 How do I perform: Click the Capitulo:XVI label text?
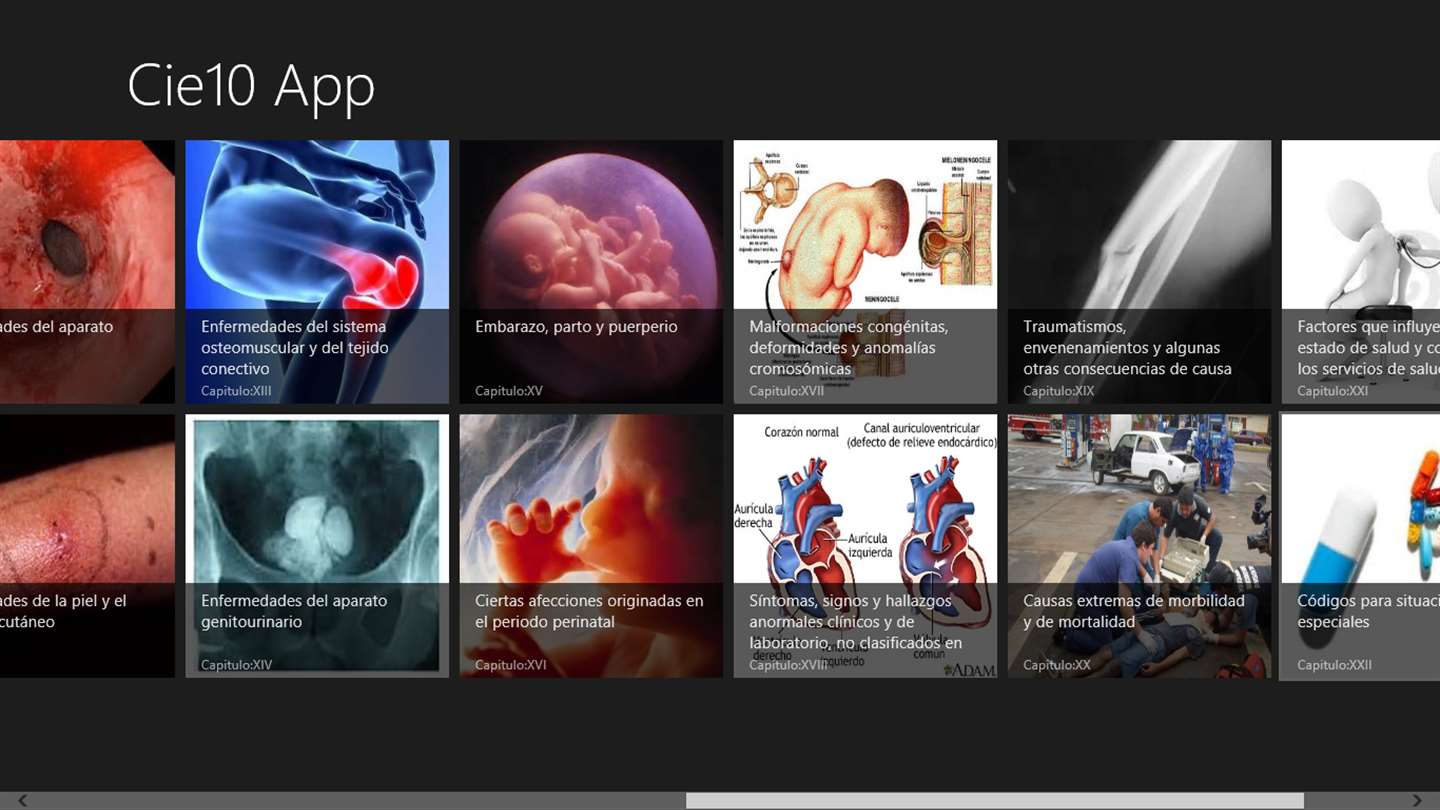point(511,665)
